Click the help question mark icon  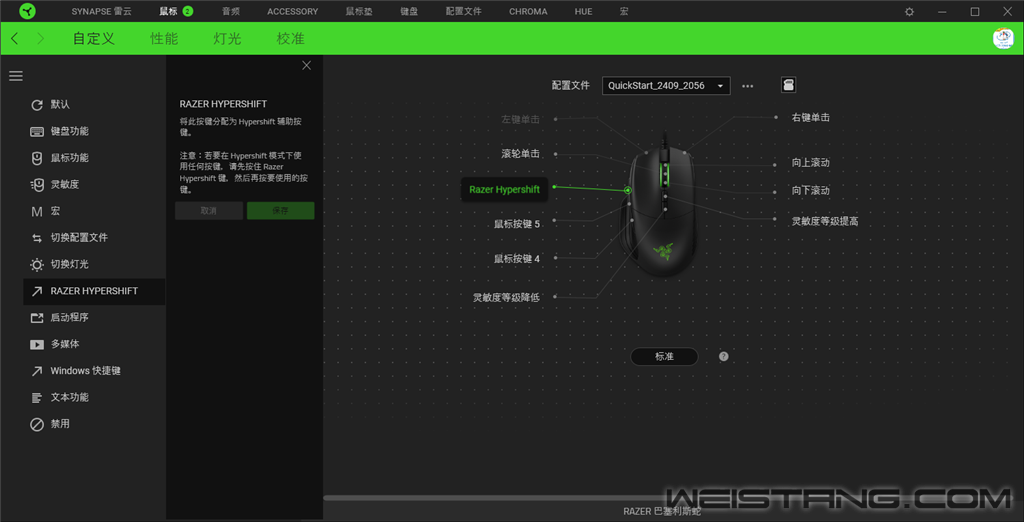pos(724,357)
